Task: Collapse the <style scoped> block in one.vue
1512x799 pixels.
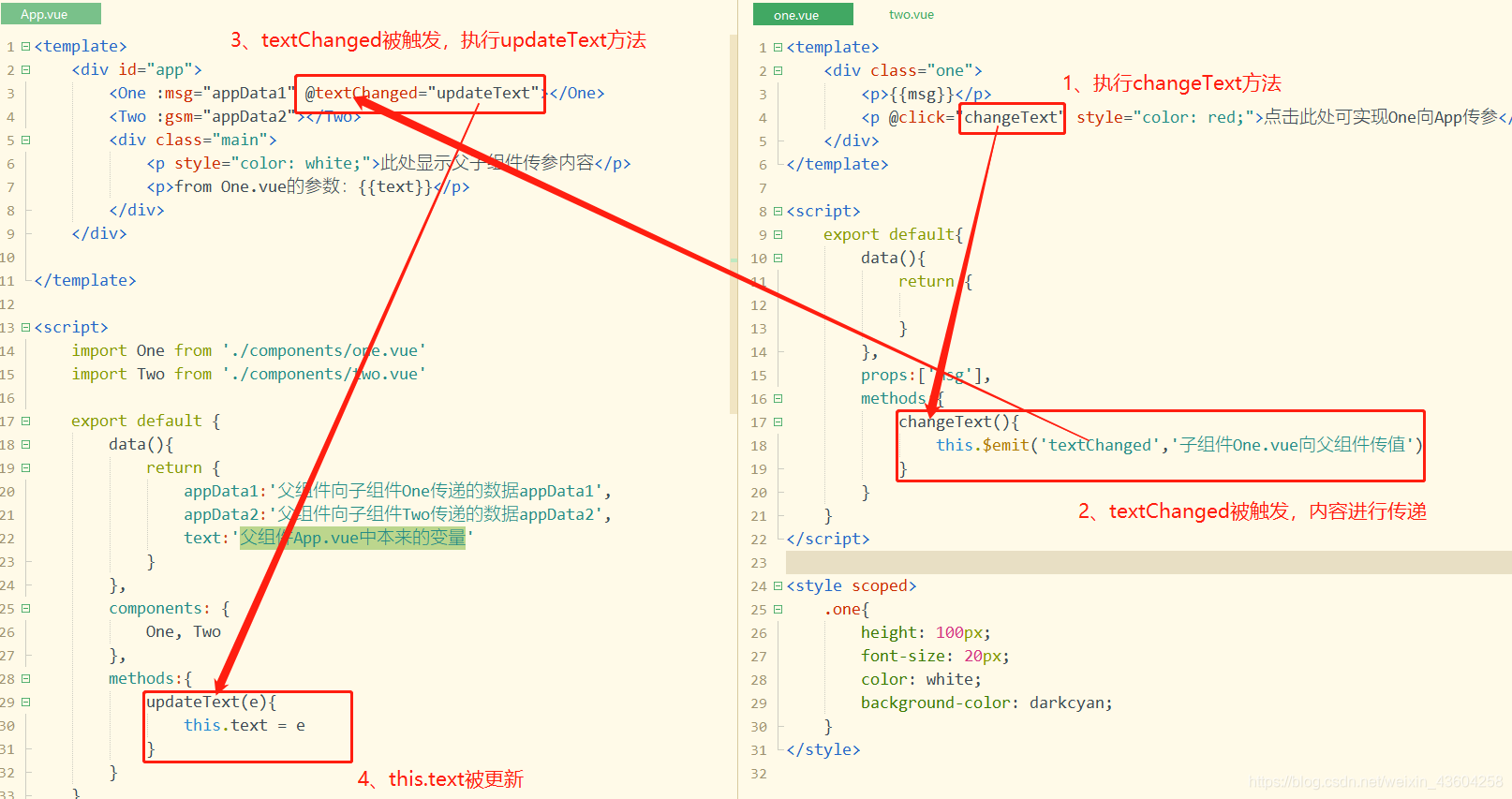Action: click(778, 585)
